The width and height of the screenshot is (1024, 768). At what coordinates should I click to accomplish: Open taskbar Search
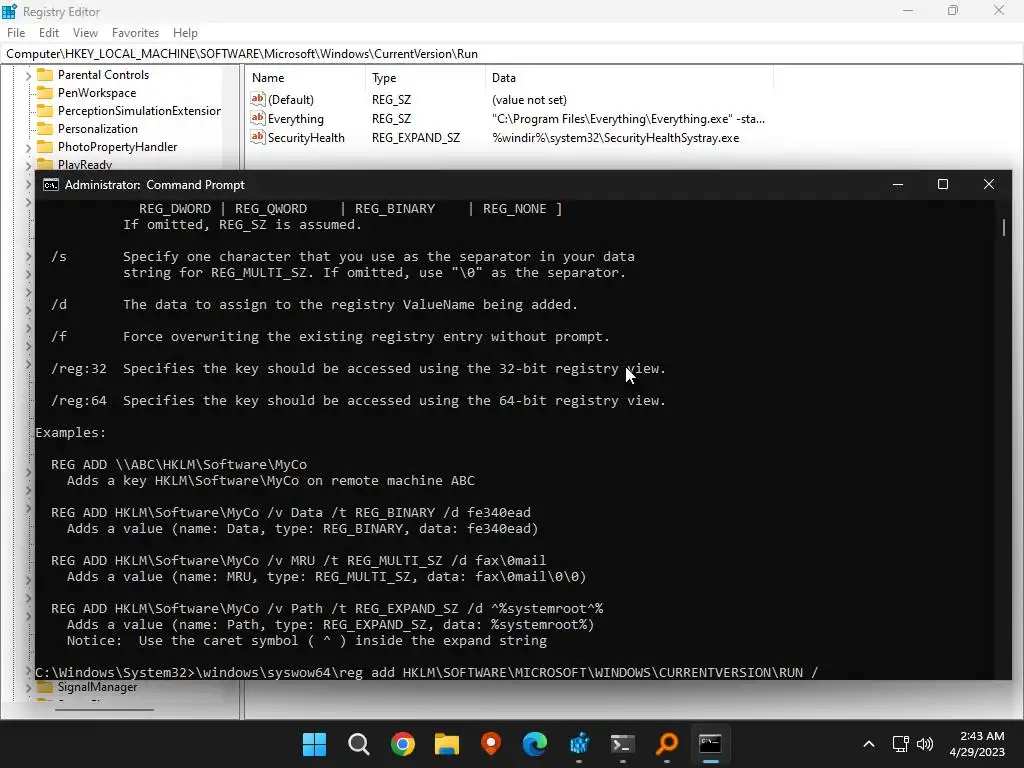[359, 744]
